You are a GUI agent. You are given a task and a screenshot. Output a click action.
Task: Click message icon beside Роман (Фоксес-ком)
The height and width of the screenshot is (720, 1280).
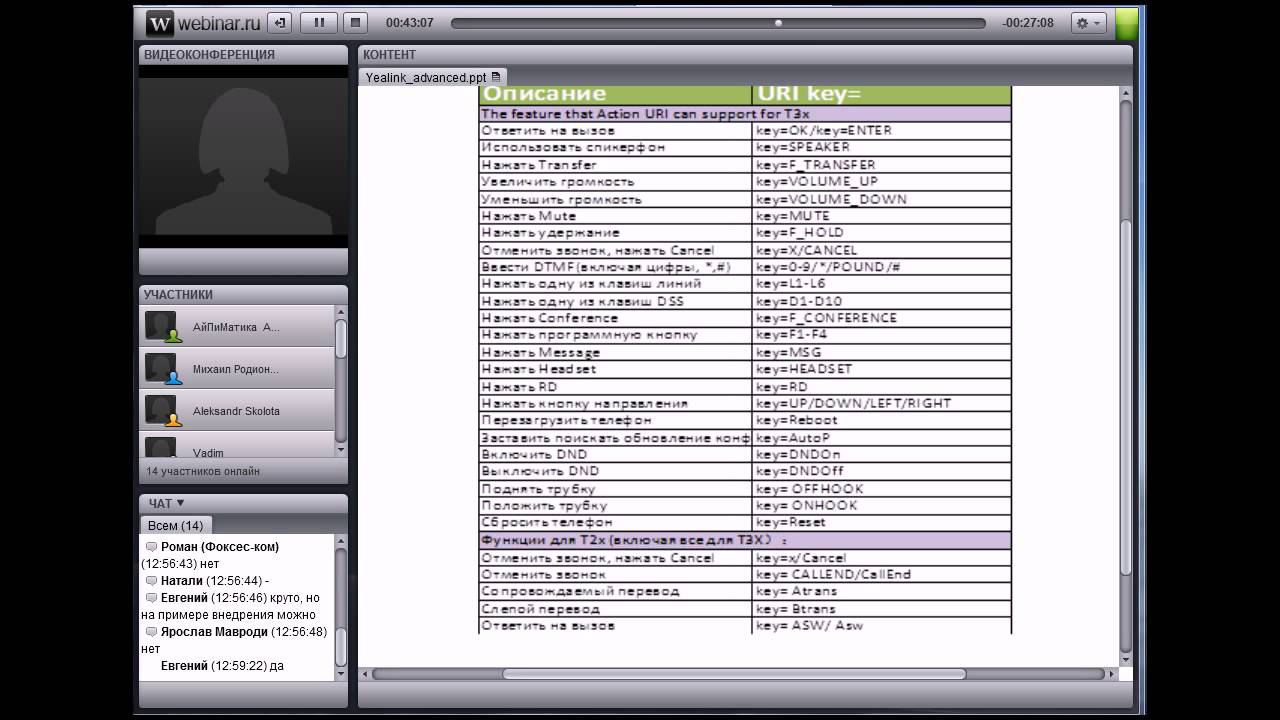click(152, 547)
